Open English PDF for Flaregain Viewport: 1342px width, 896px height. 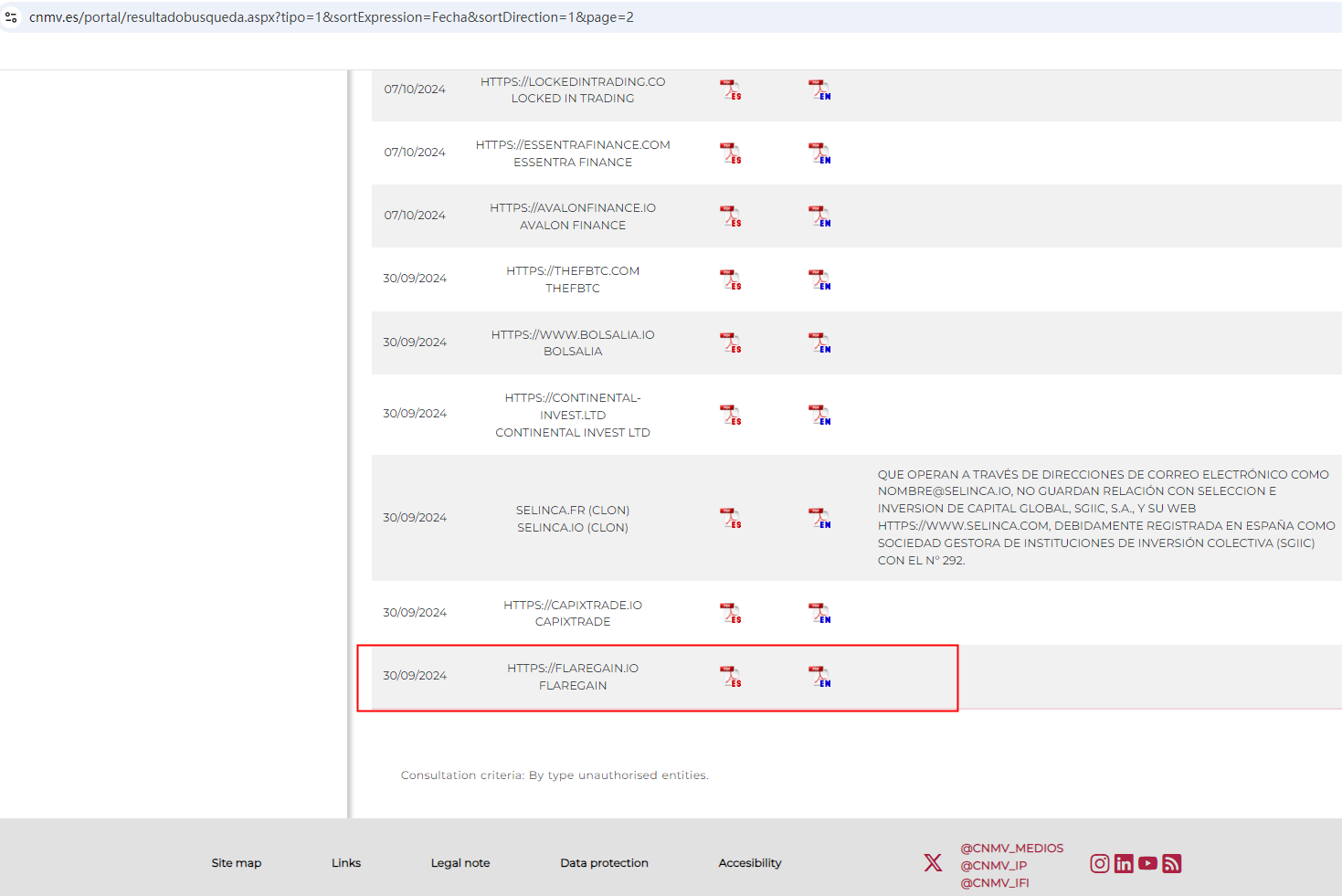tap(819, 677)
